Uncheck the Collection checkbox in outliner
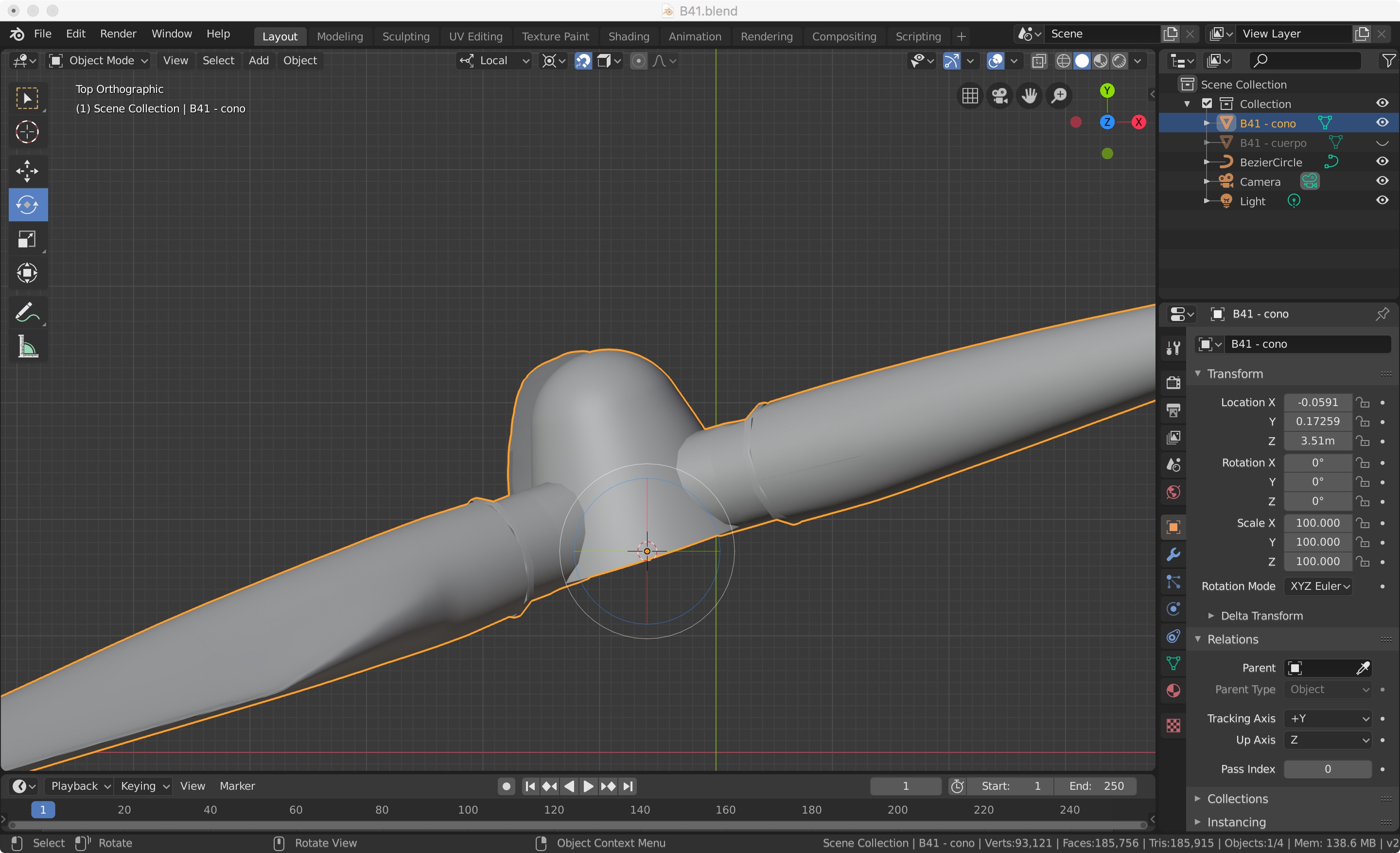The width and height of the screenshot is (1400, 853). click(1207, 104)
